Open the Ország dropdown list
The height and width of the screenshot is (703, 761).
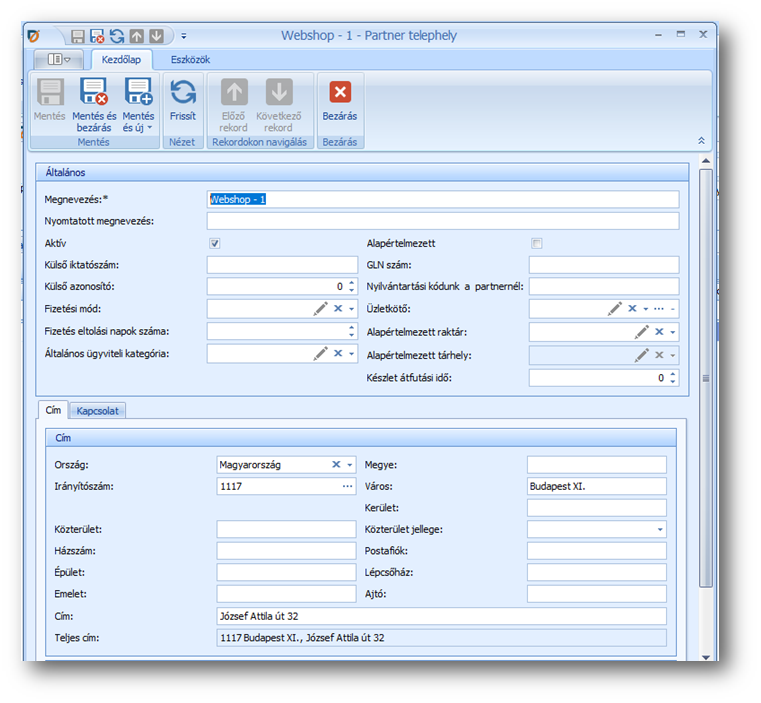pos(350,465)
